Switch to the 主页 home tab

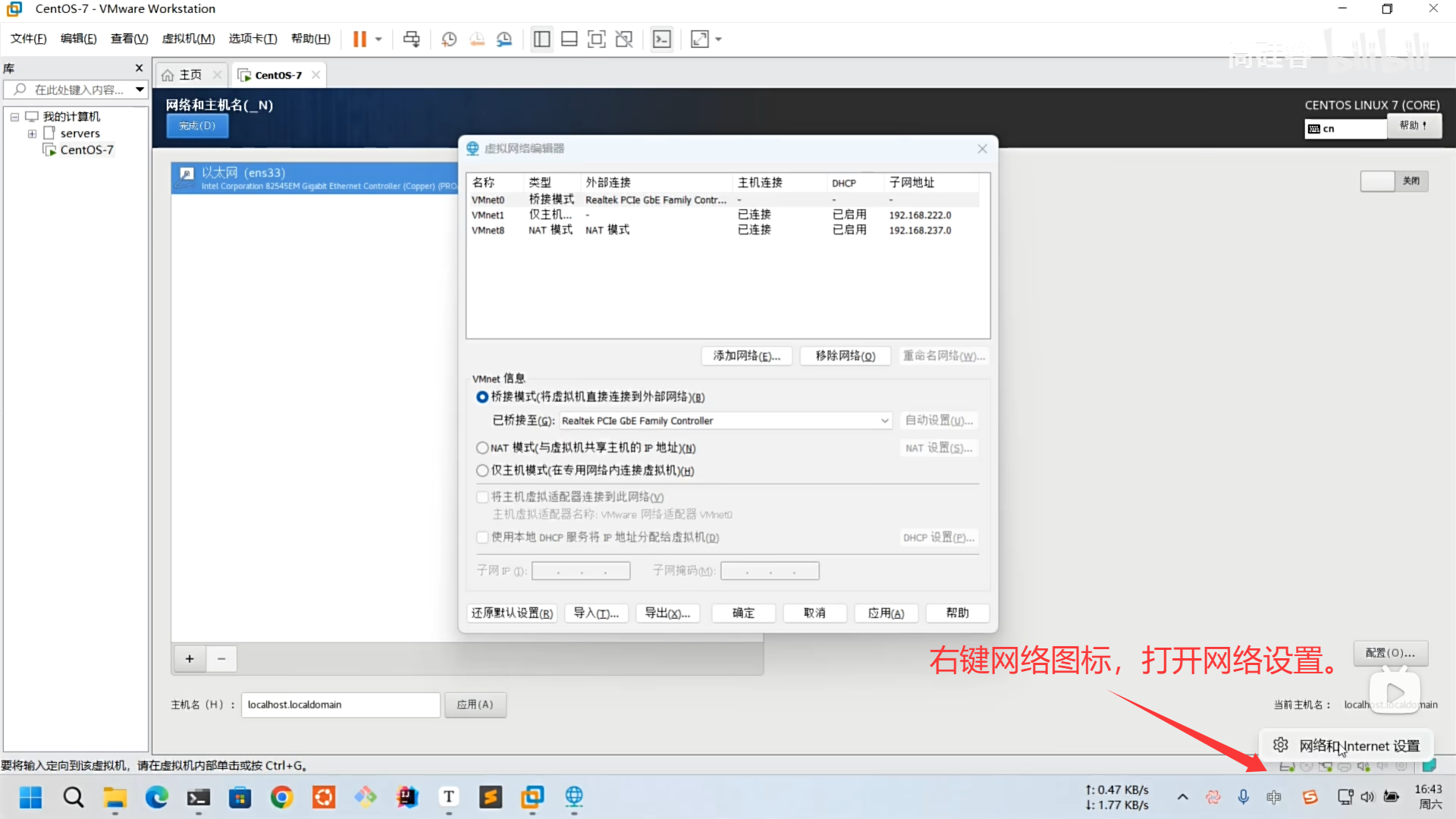point(190,74)
